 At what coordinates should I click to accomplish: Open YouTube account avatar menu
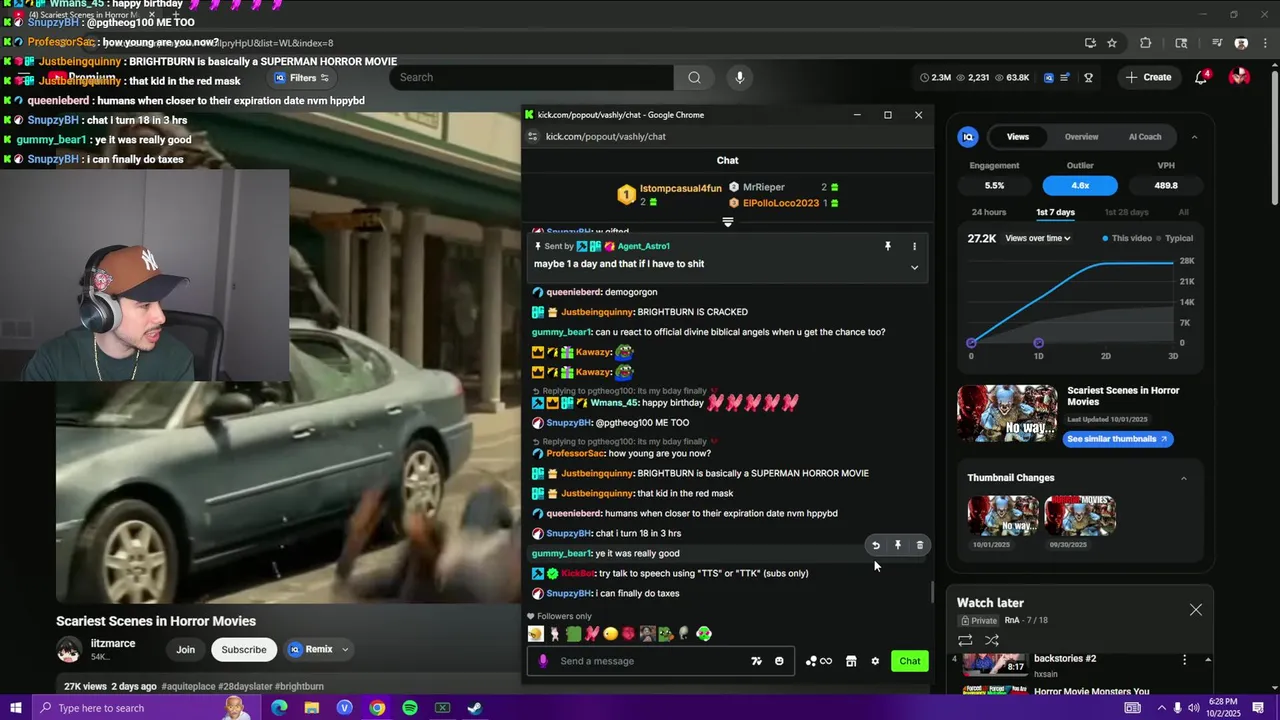[1239, 77]
